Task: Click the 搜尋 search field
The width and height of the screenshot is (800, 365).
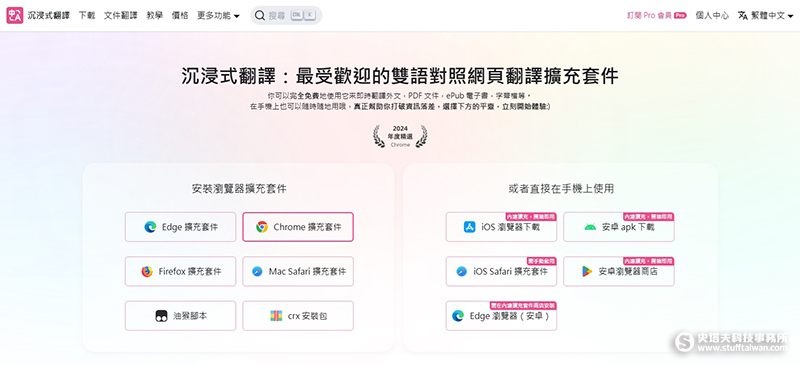Action: tap(286, 16)
